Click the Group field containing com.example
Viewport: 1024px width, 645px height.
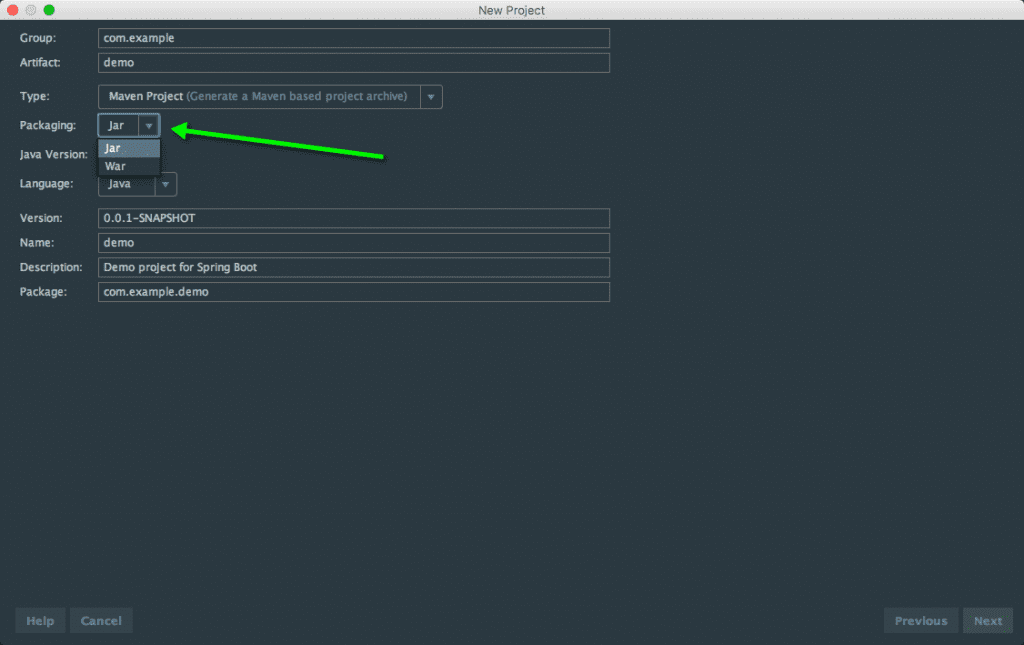353,38
